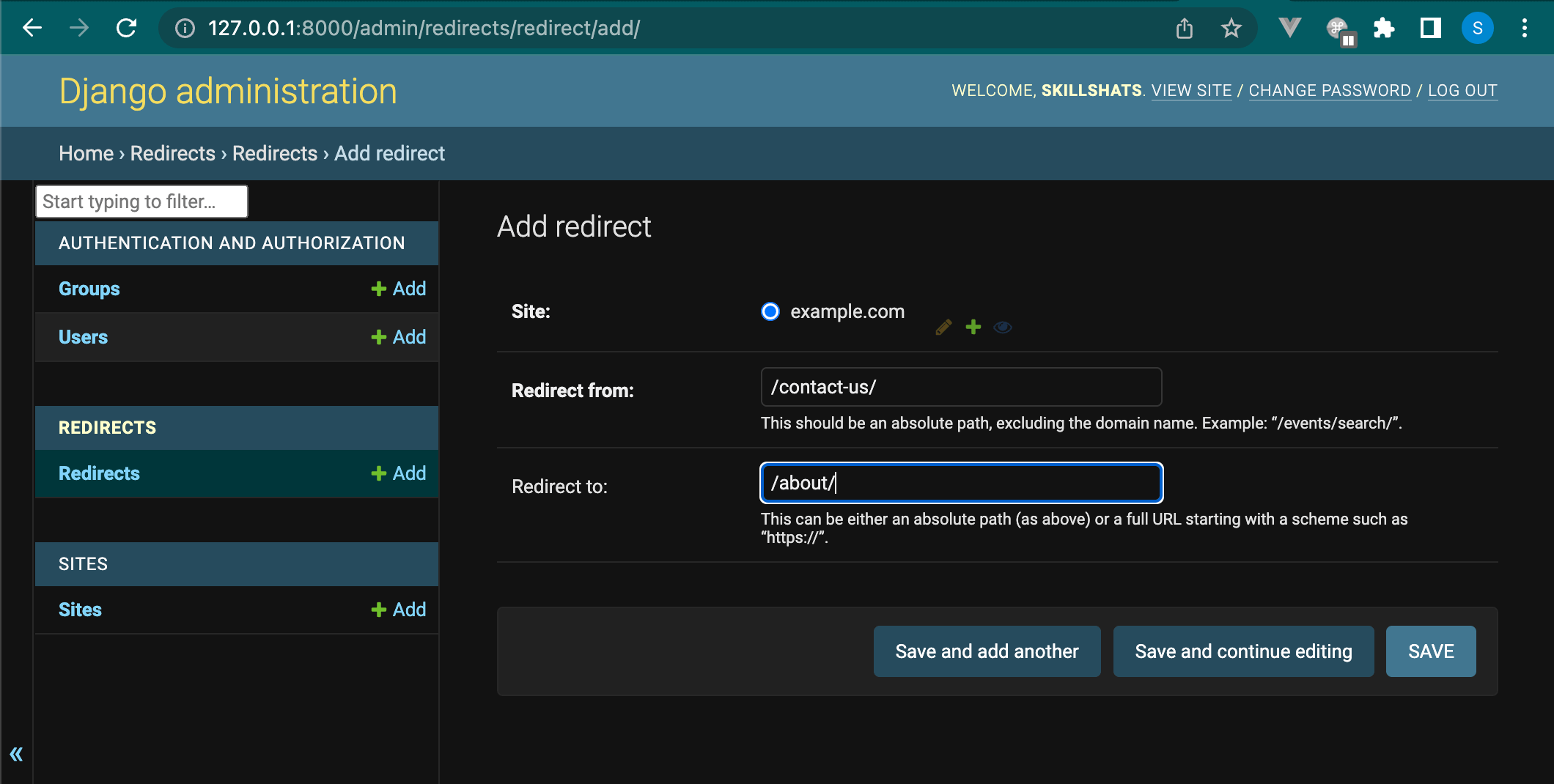1554x784 pixels.
Task: Toggle the browser side panel icon
Action: pos(1430,29)
